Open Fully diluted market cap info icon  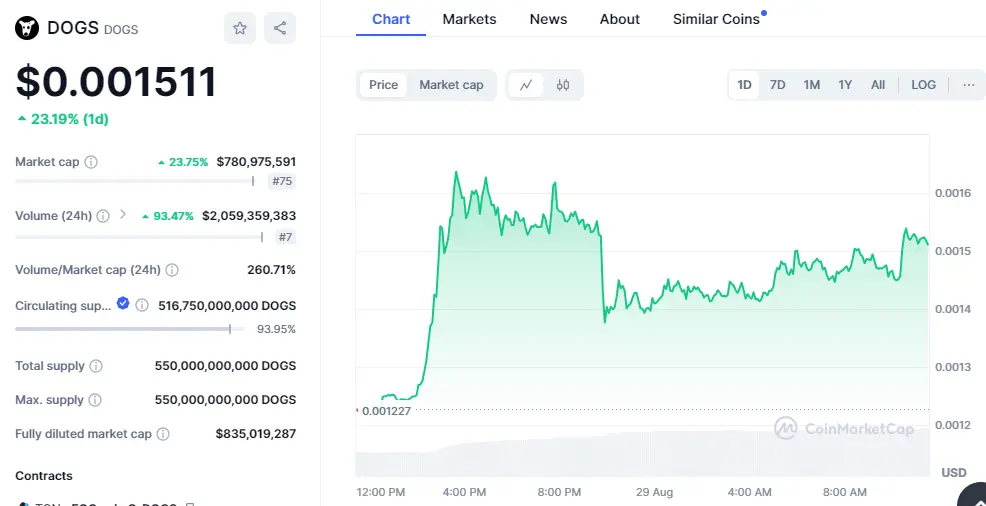point(163,434)
